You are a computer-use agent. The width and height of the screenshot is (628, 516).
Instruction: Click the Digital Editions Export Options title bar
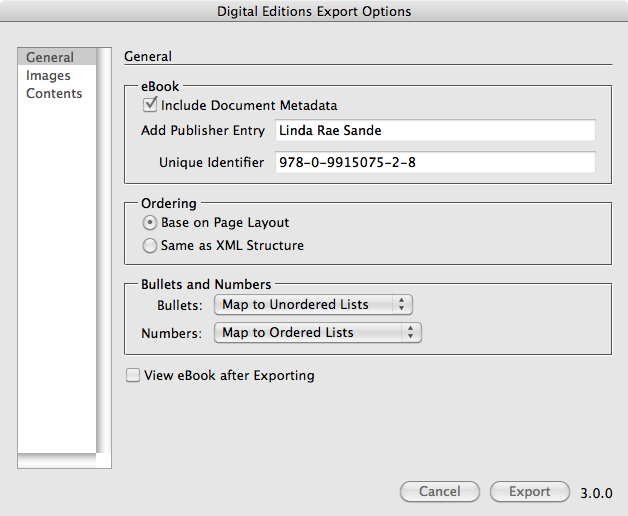coord(314,12)
